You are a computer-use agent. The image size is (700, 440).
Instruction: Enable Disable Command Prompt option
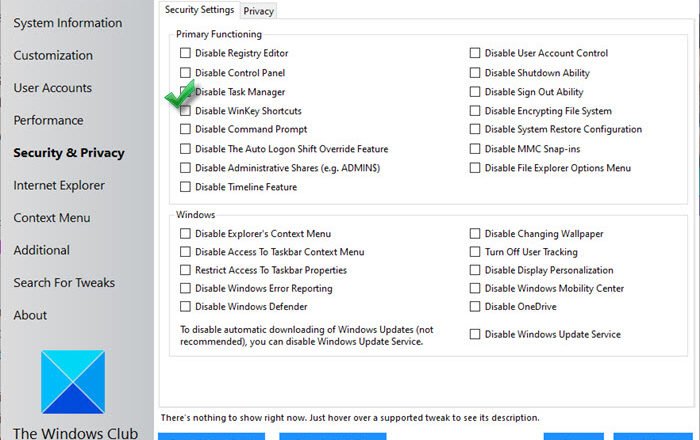185,129
